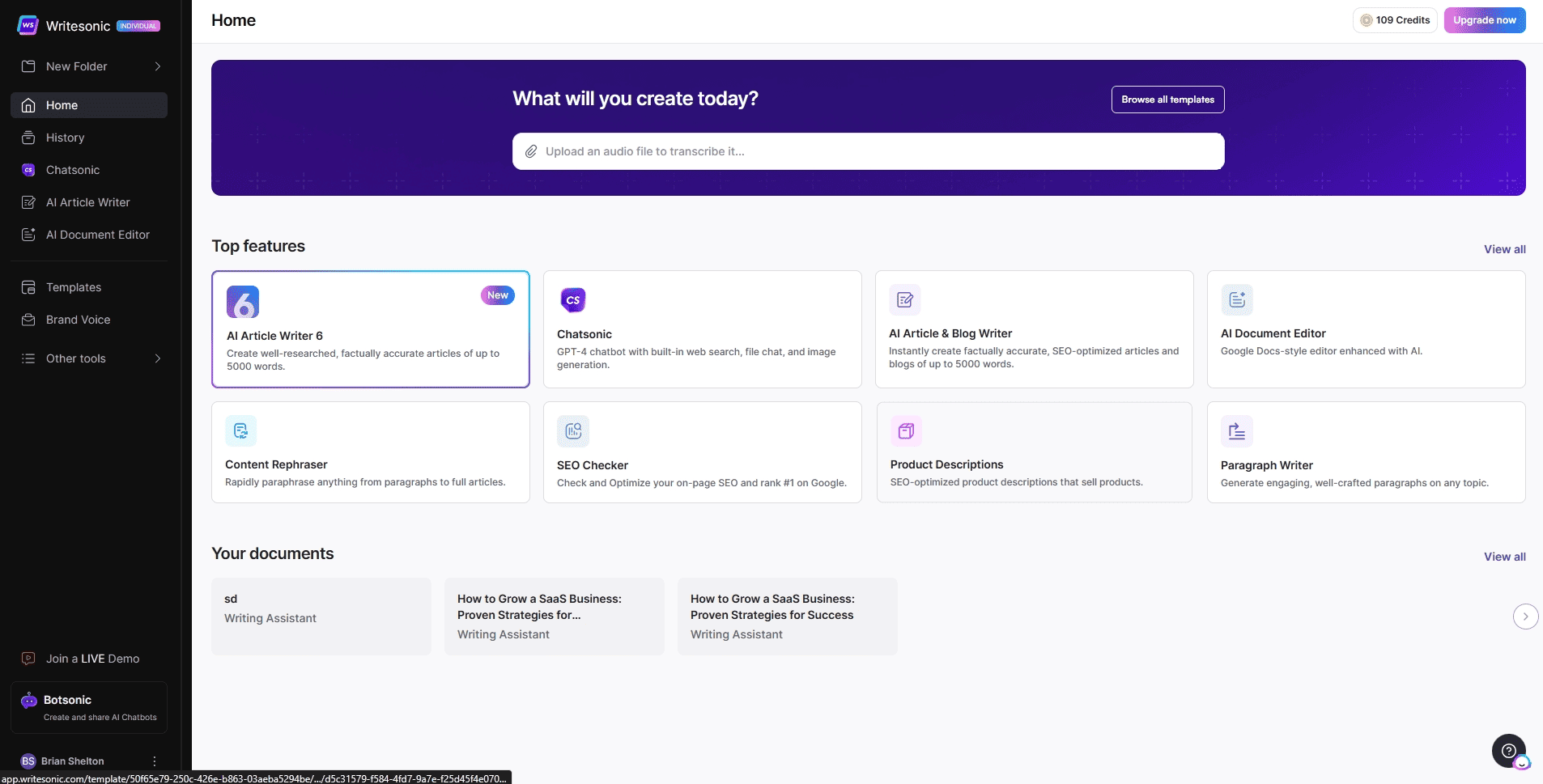The image size is (1543, 784).
Task: Click the Templates sidebar icon
Action: [x=28, y=287]
